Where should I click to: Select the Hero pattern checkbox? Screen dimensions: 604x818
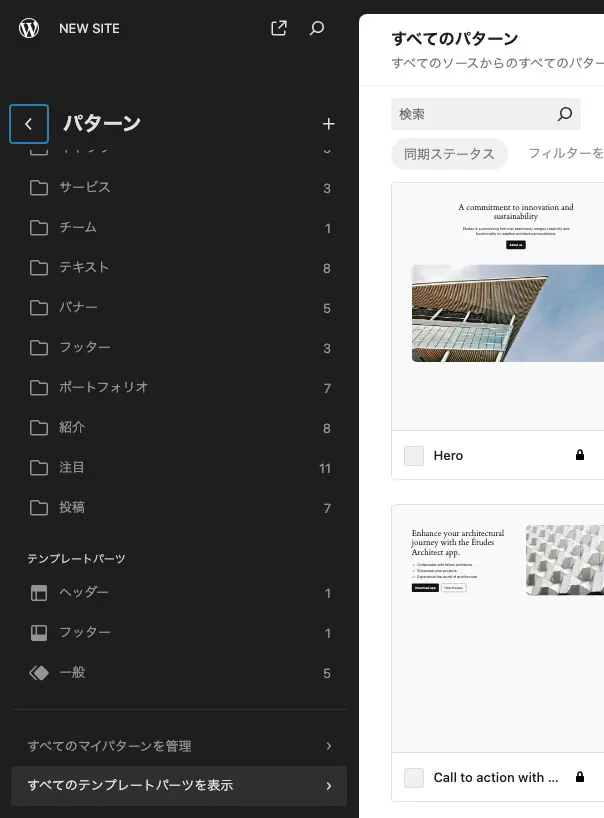(x=414, y=455)
